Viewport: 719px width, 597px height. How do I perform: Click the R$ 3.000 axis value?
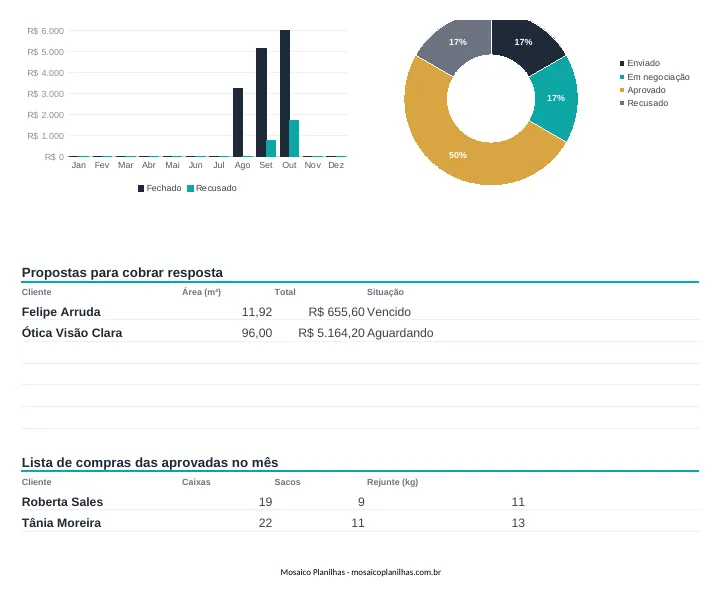[45, 94]
